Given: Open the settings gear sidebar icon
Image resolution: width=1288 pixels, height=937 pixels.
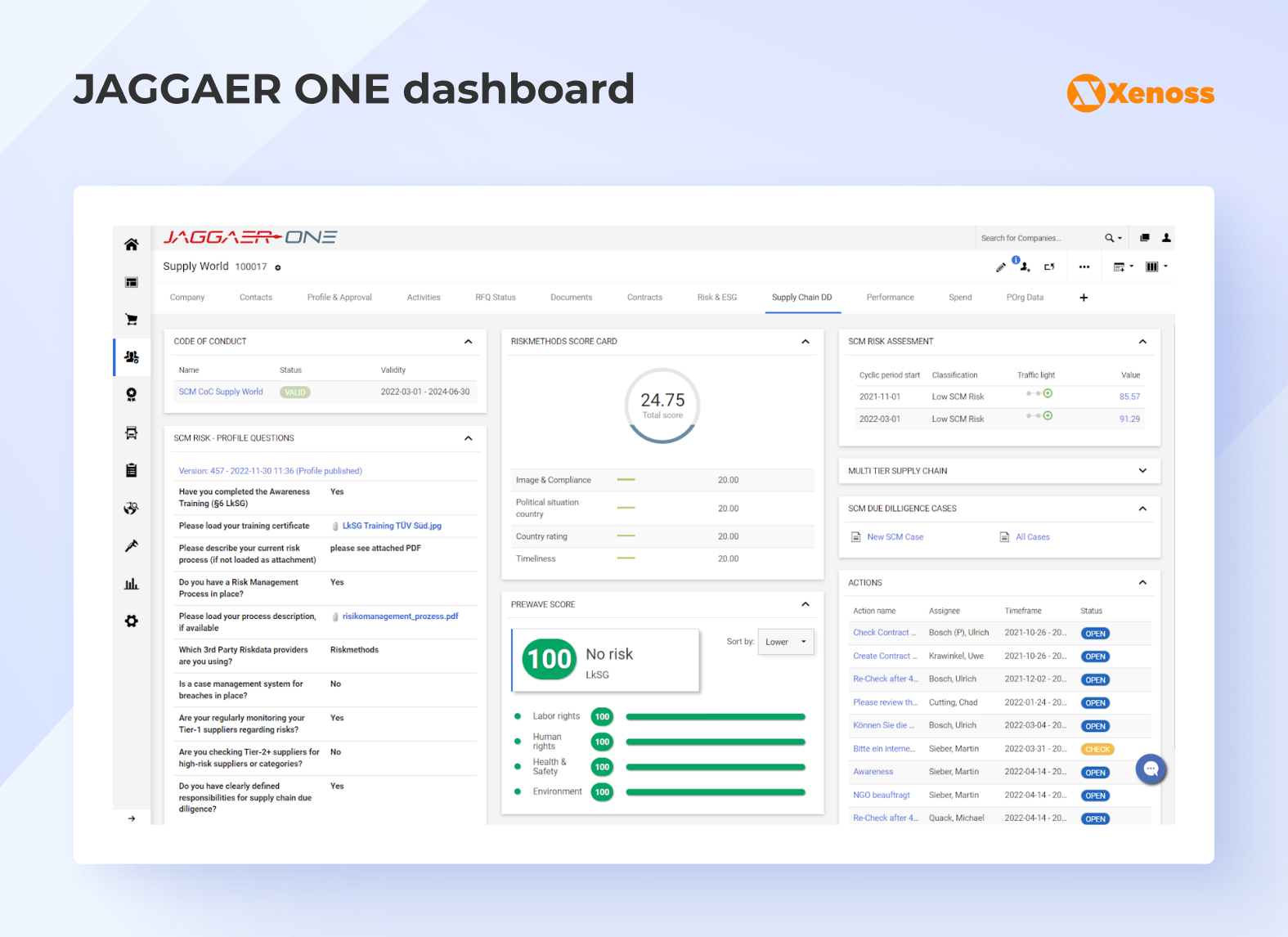Looking at the screenshot, I should tap(131, 621).
